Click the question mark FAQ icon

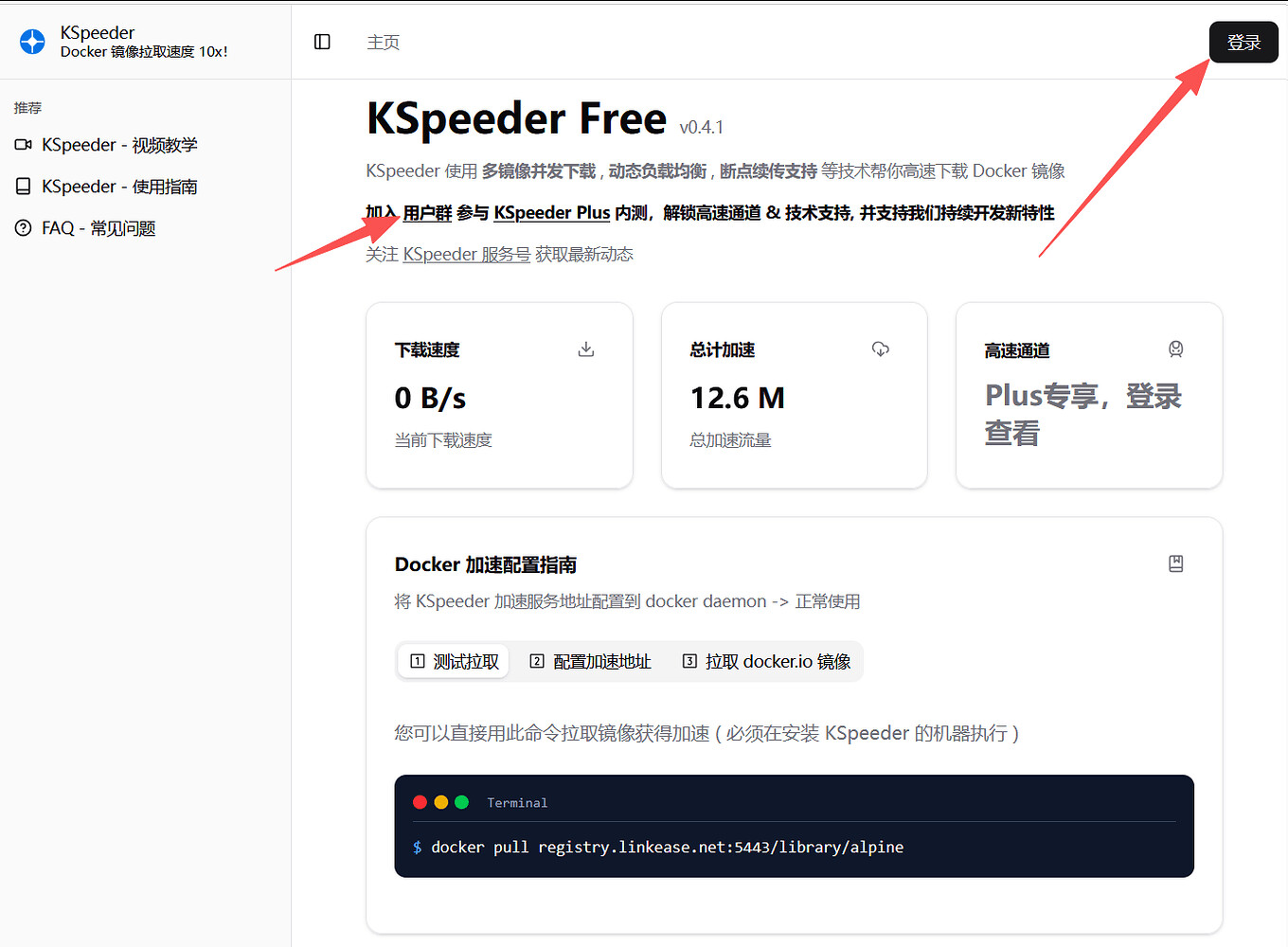[24, 228]
